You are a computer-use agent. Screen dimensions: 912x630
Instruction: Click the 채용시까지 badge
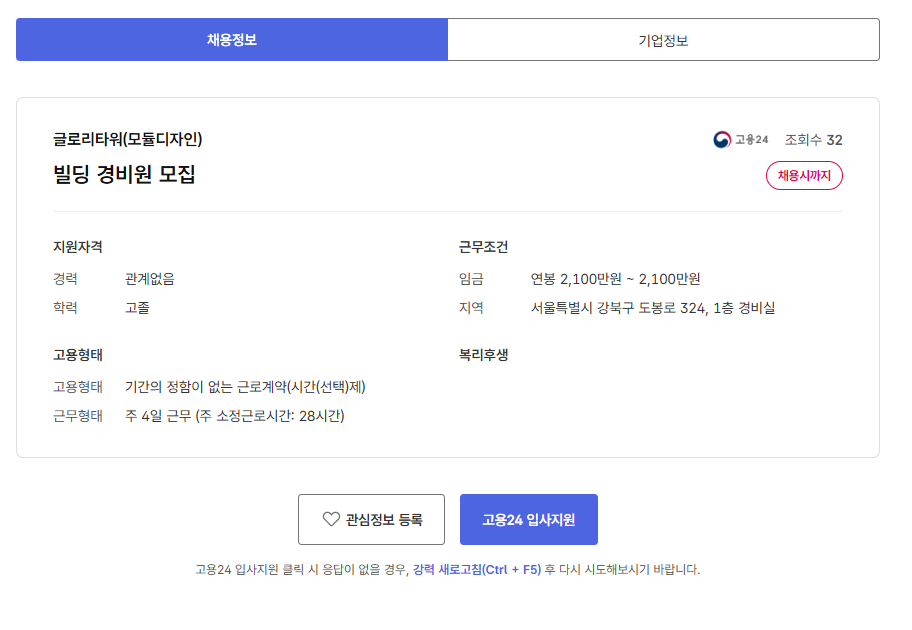(804, 175)
